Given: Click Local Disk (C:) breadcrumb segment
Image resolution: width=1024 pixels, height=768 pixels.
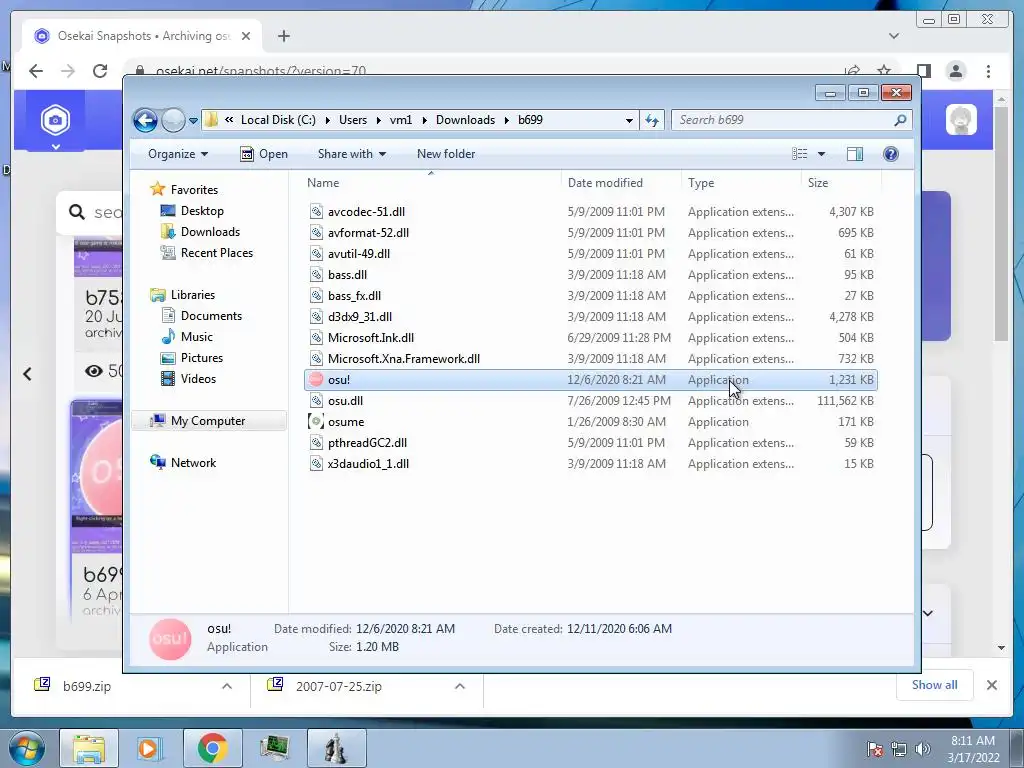Looking at the screenshot, I should [278, 120].
